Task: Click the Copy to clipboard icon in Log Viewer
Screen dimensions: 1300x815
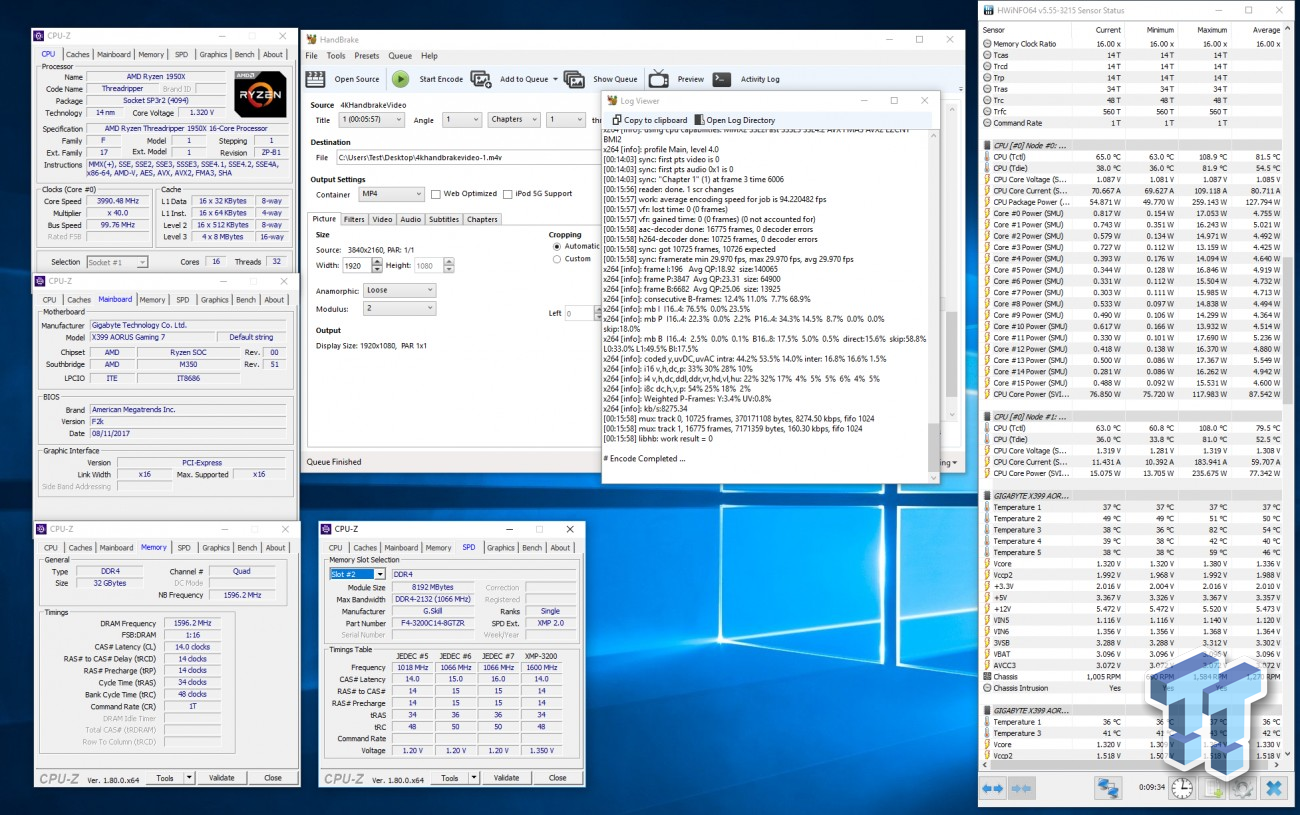Action: click(617, 120)
